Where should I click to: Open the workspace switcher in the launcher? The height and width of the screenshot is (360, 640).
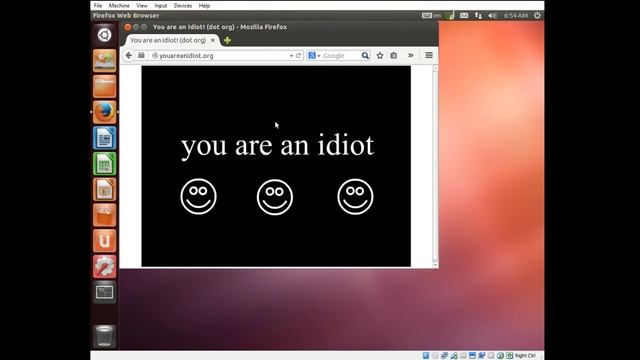[x=104, y=292]
